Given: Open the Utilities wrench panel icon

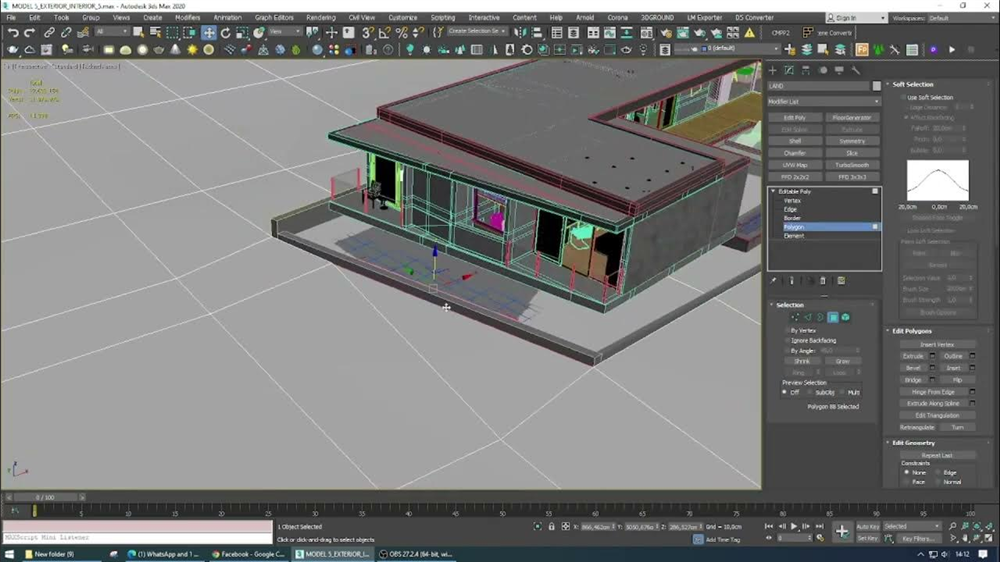Looking at the screenshot, I should click(855, 70).
